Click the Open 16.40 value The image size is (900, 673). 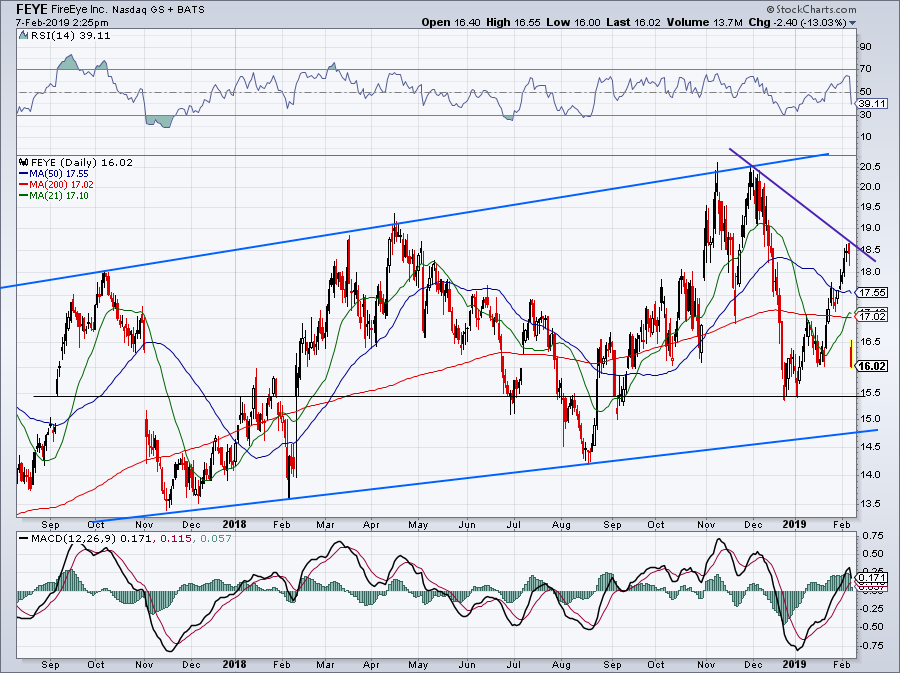(x=450, y=22)
